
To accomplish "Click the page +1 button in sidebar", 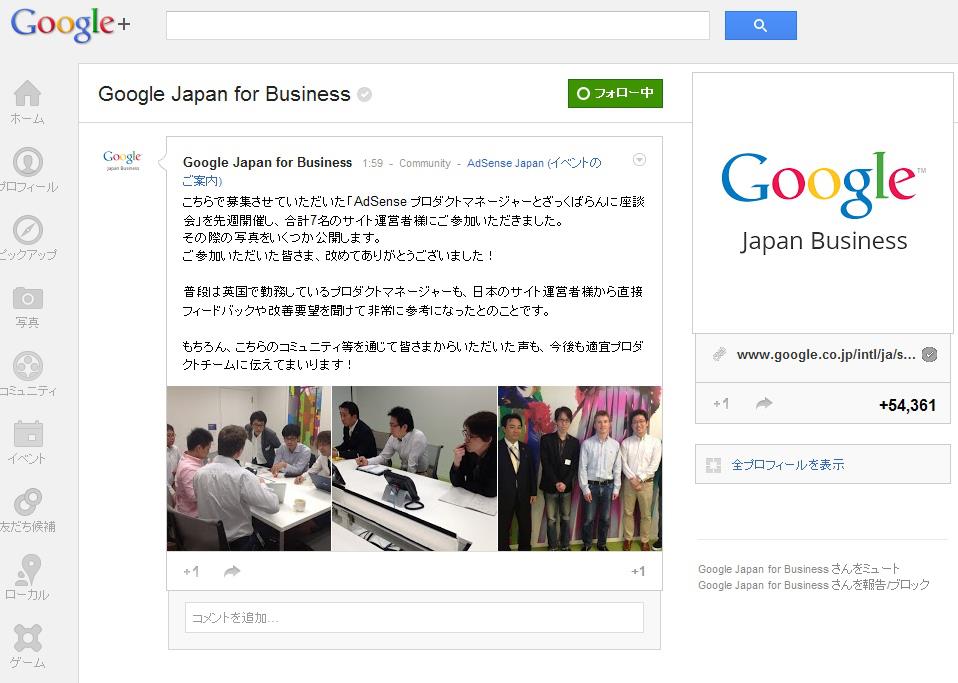I will point(721,404).
